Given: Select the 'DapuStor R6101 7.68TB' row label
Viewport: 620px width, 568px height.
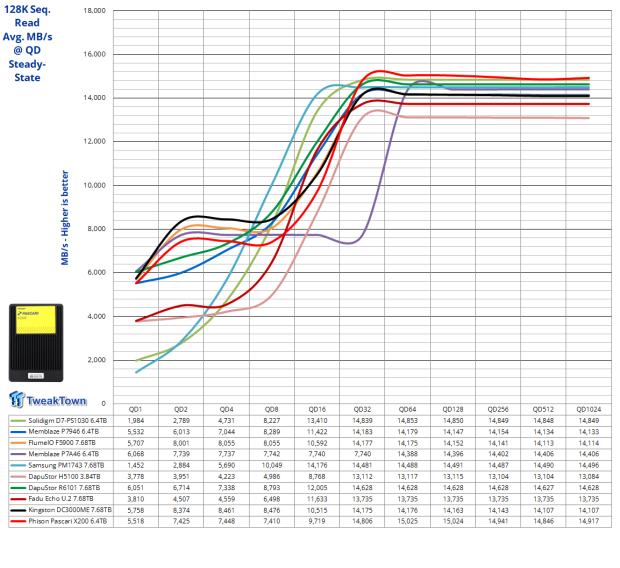Looking at the screenshot, I should point(64,487).
